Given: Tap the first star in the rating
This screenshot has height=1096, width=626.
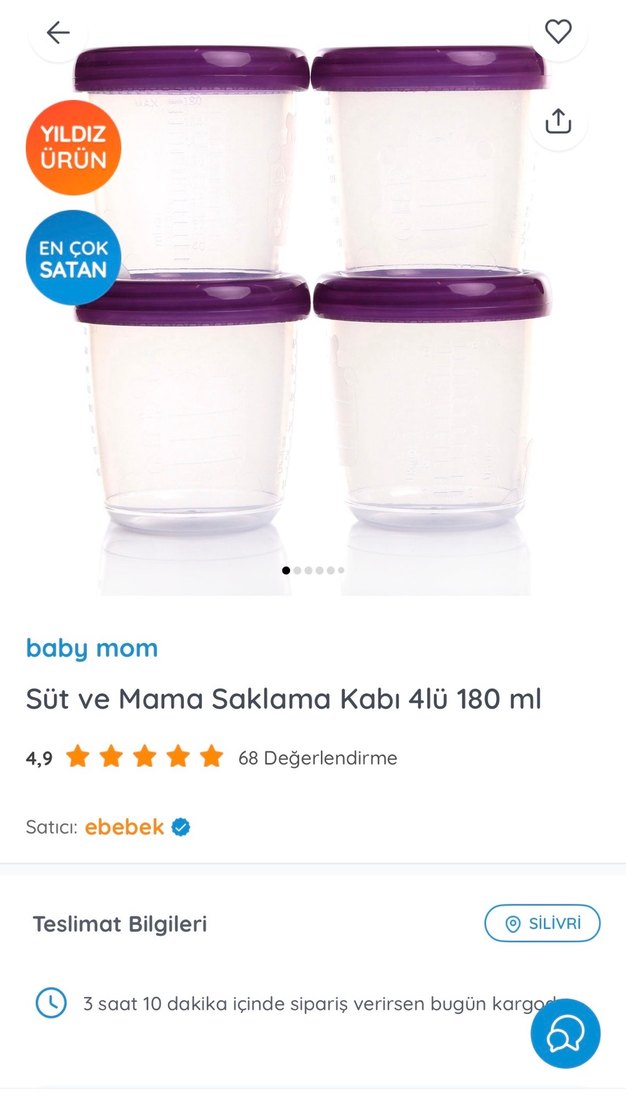Looking at the screenshot, I should click(77, 758).
